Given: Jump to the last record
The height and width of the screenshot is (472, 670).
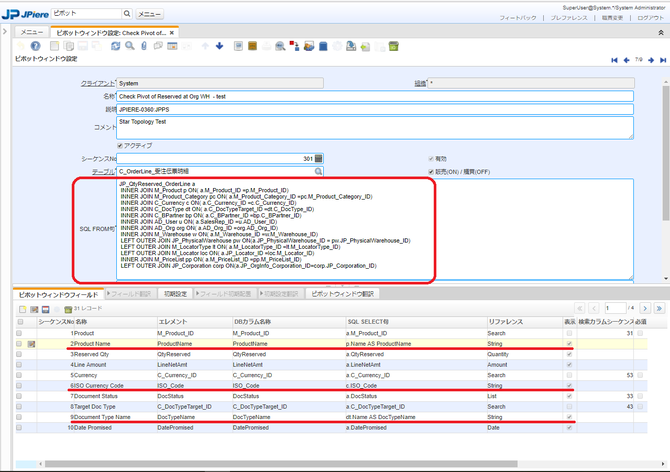Looking at the screenshot, I should click(663, 60).
